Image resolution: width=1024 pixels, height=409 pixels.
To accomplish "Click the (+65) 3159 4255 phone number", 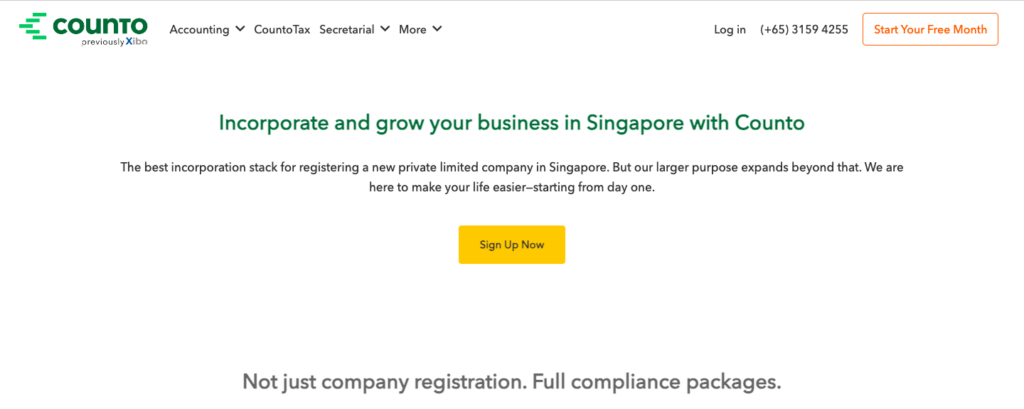I will coord(804,29).
